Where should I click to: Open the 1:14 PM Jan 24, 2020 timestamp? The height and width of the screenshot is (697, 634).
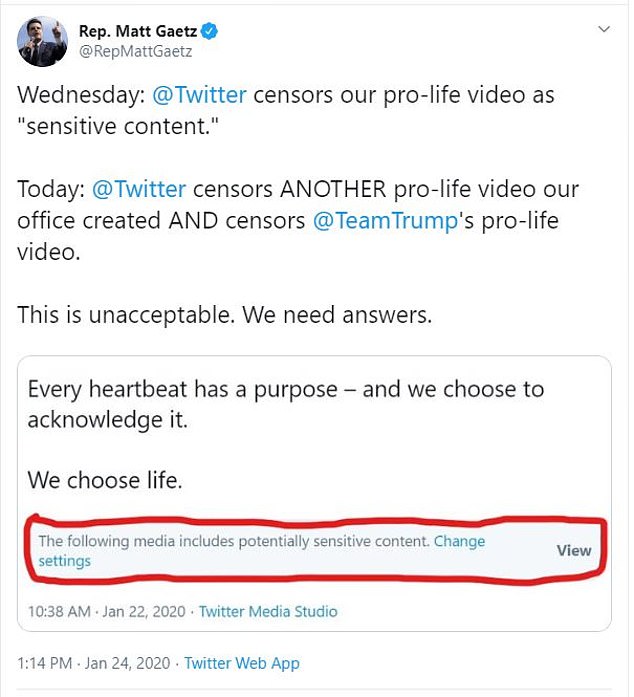pyautogui.click(x=92, y=663)
